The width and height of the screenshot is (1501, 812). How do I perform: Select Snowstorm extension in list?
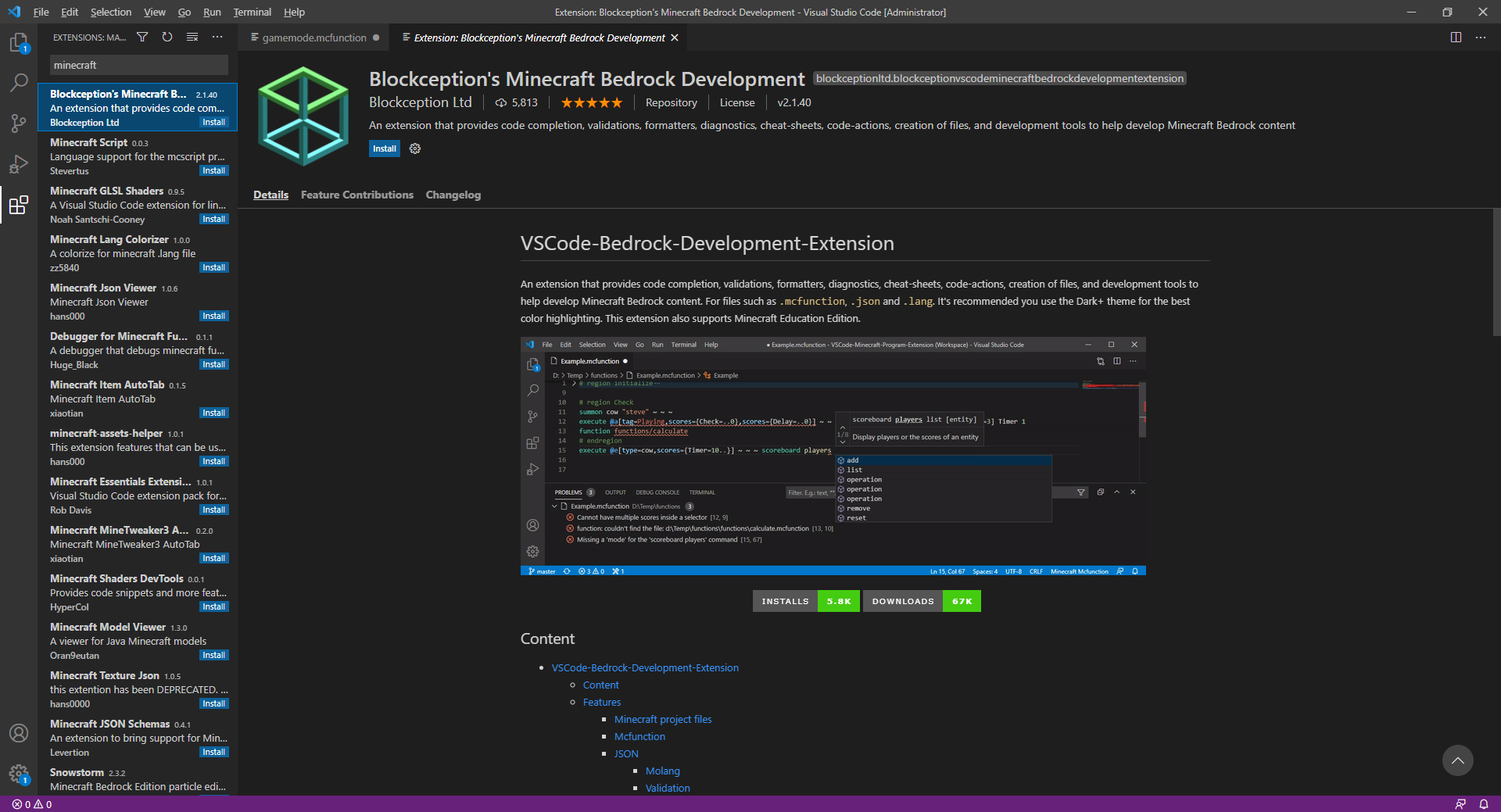[138, 779]
